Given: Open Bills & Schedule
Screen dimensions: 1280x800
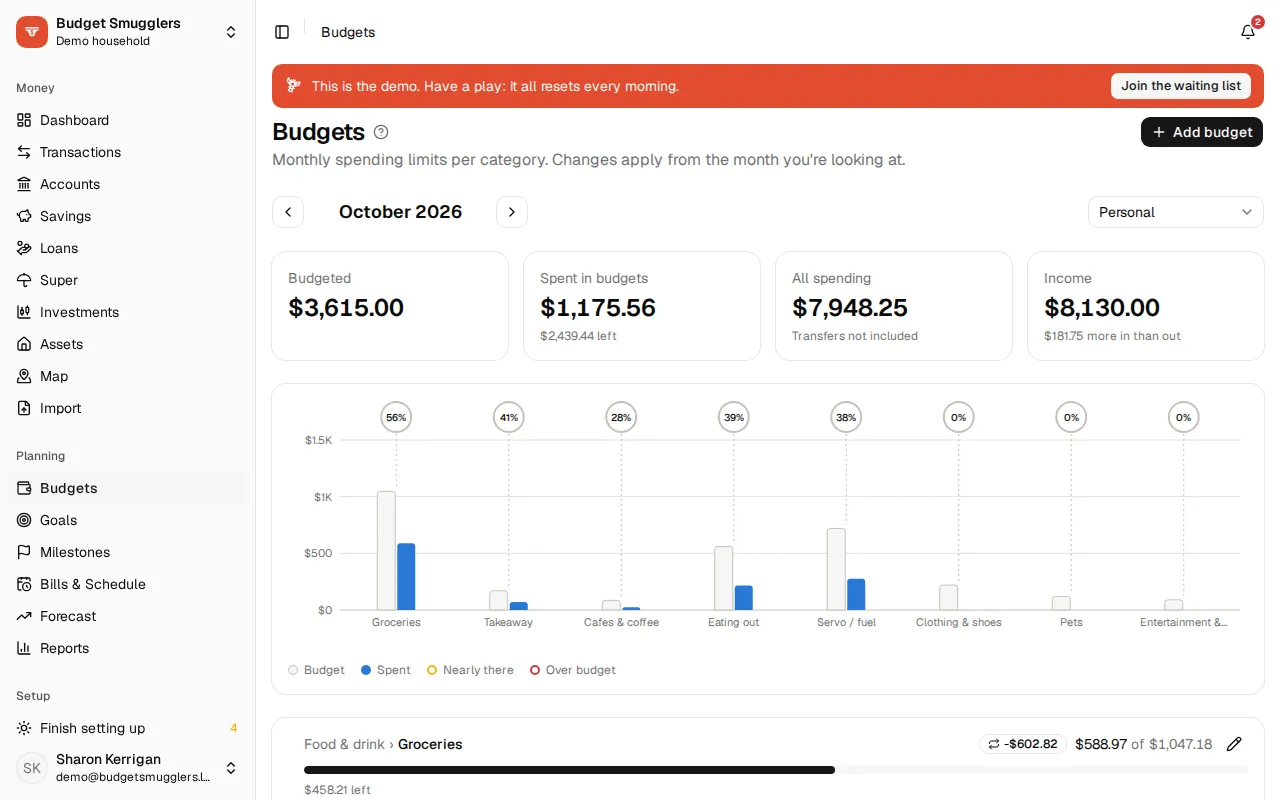Looking at the screenshot, I should pyautogui.click(x=128, y=584).
